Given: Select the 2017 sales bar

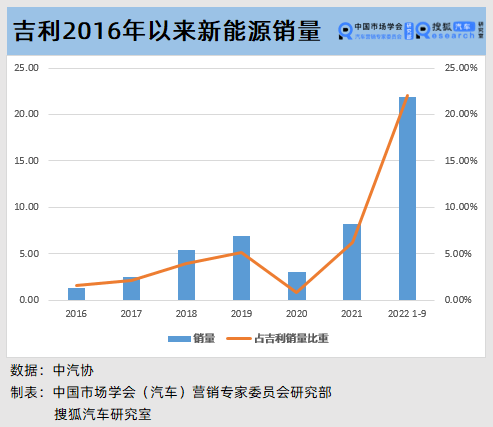Looking at the screenshot, I should tap(131, 288).
